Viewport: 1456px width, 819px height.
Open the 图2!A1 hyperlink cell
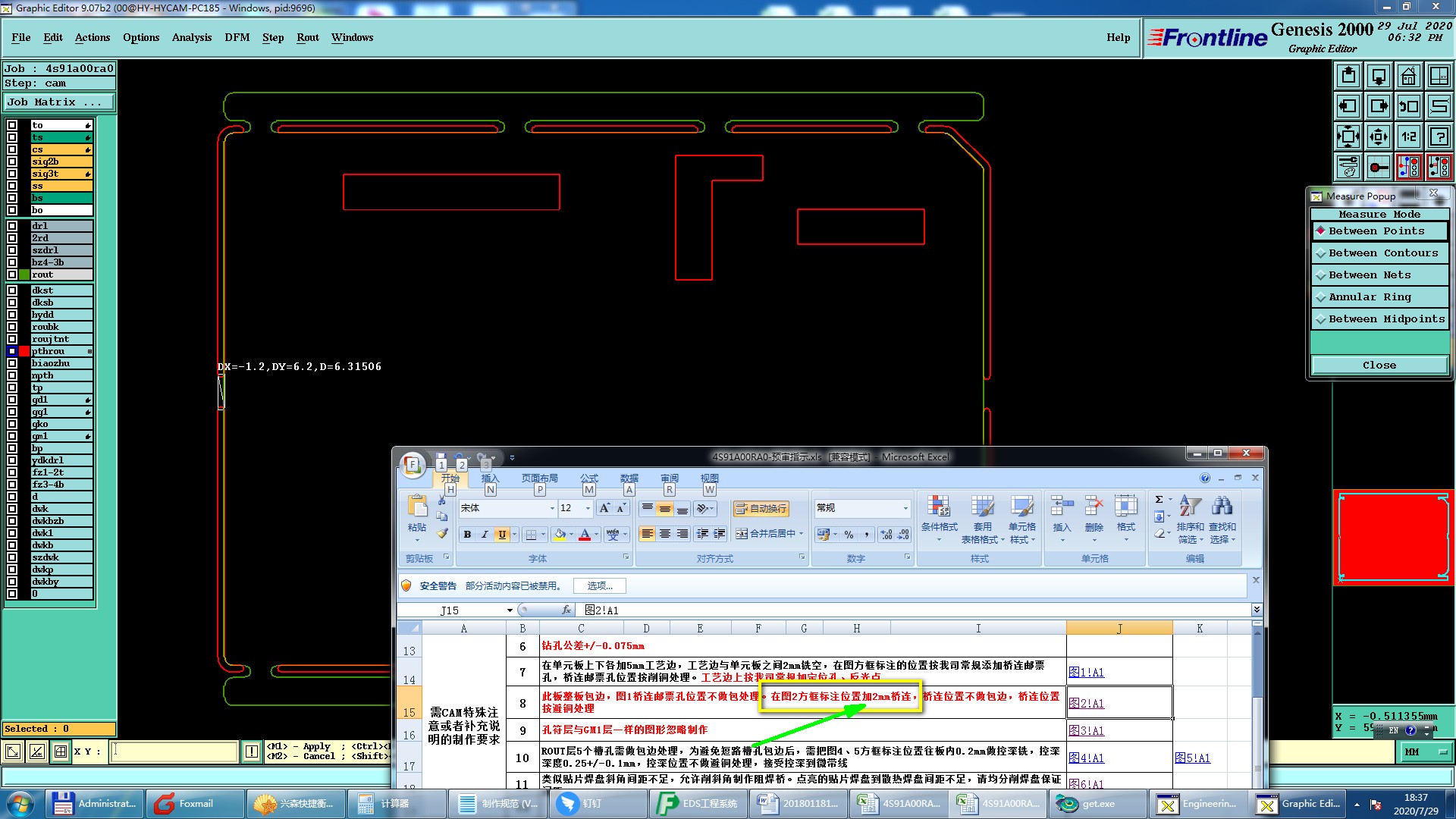tap(1086, 703)
